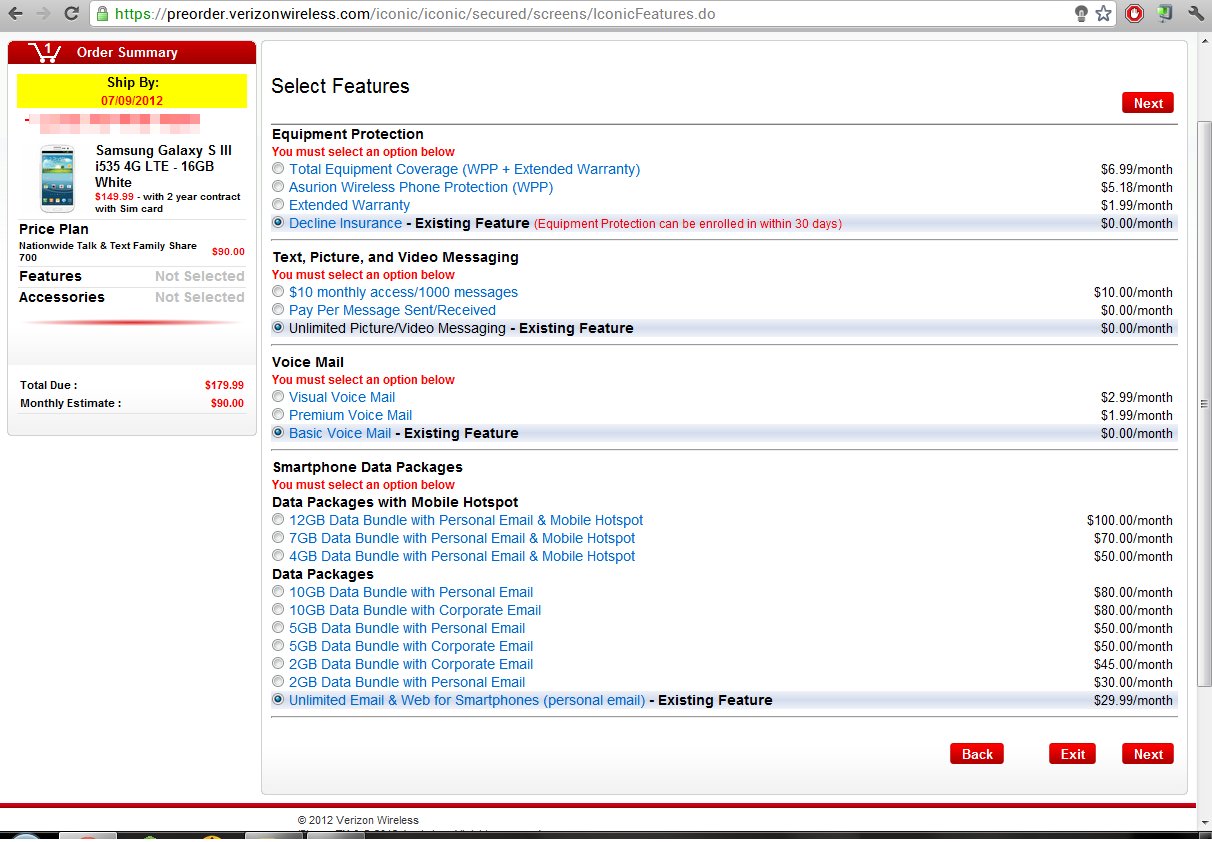The image size is (1212, 842).
Task: Reload the page with the refresh icon
Action: click(x=71, y=14)
